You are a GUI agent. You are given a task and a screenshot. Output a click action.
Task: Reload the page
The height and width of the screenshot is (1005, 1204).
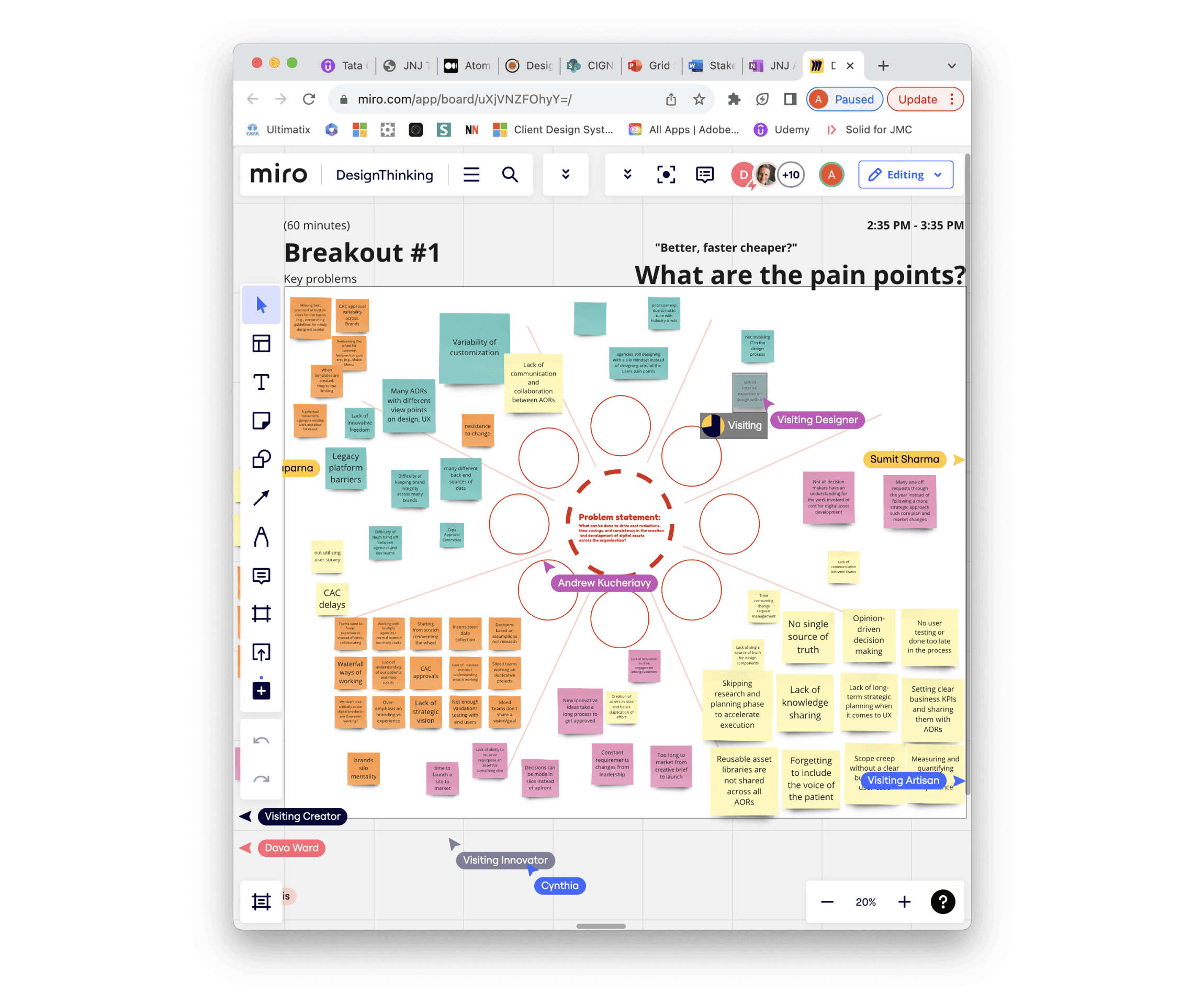click(x=308, y=99)
